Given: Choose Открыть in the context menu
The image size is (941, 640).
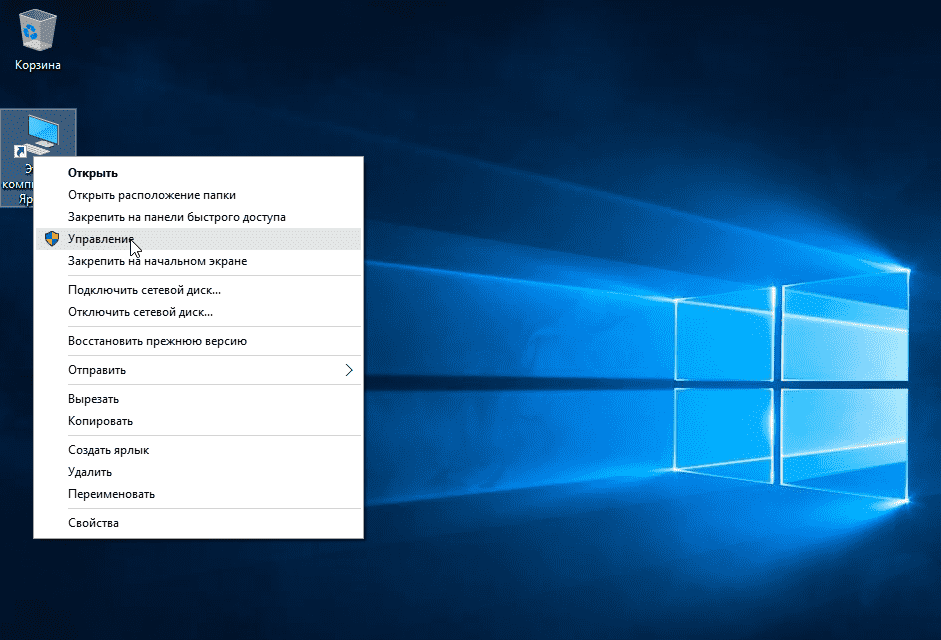Looking at the screenshot, I should click(93, 173).
